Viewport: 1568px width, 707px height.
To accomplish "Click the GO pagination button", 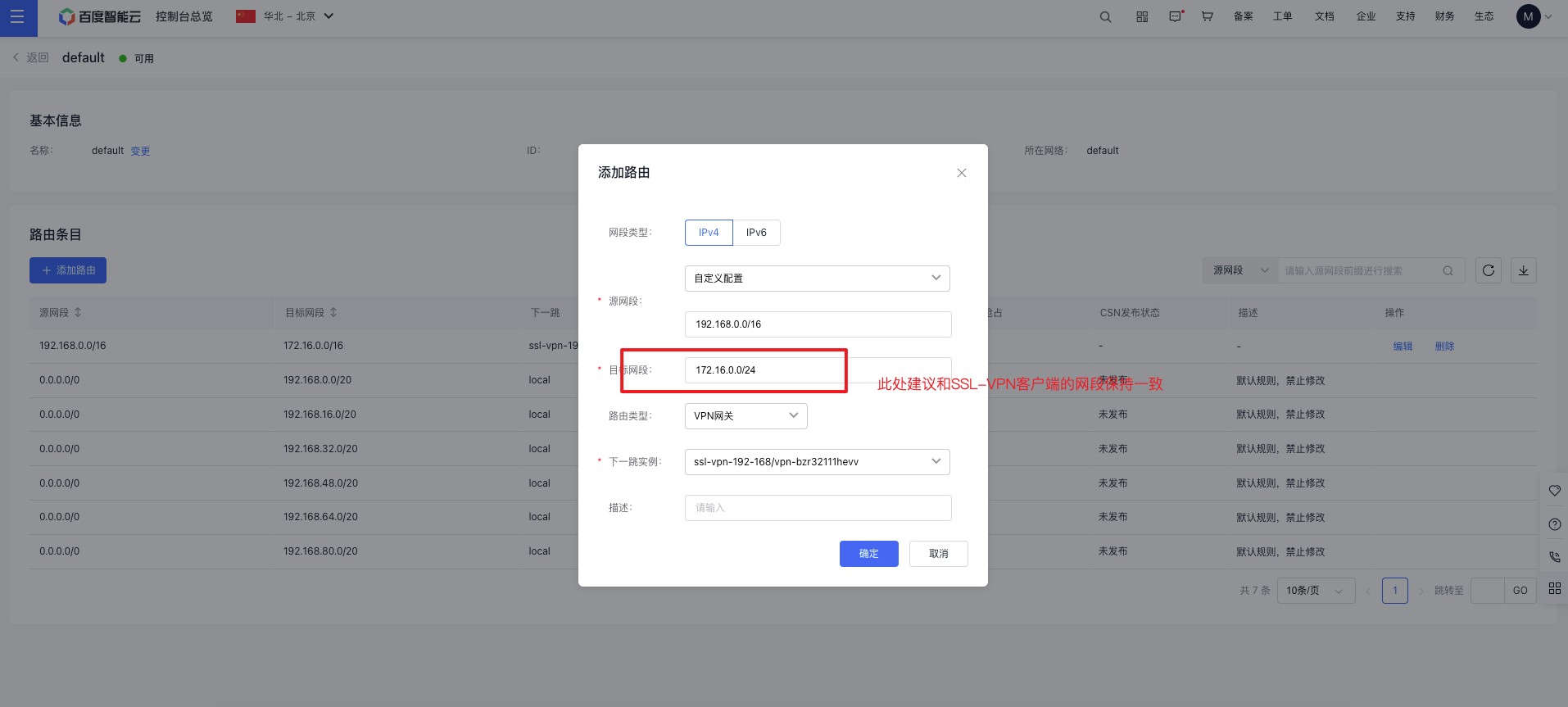I will pos(1520,591).
